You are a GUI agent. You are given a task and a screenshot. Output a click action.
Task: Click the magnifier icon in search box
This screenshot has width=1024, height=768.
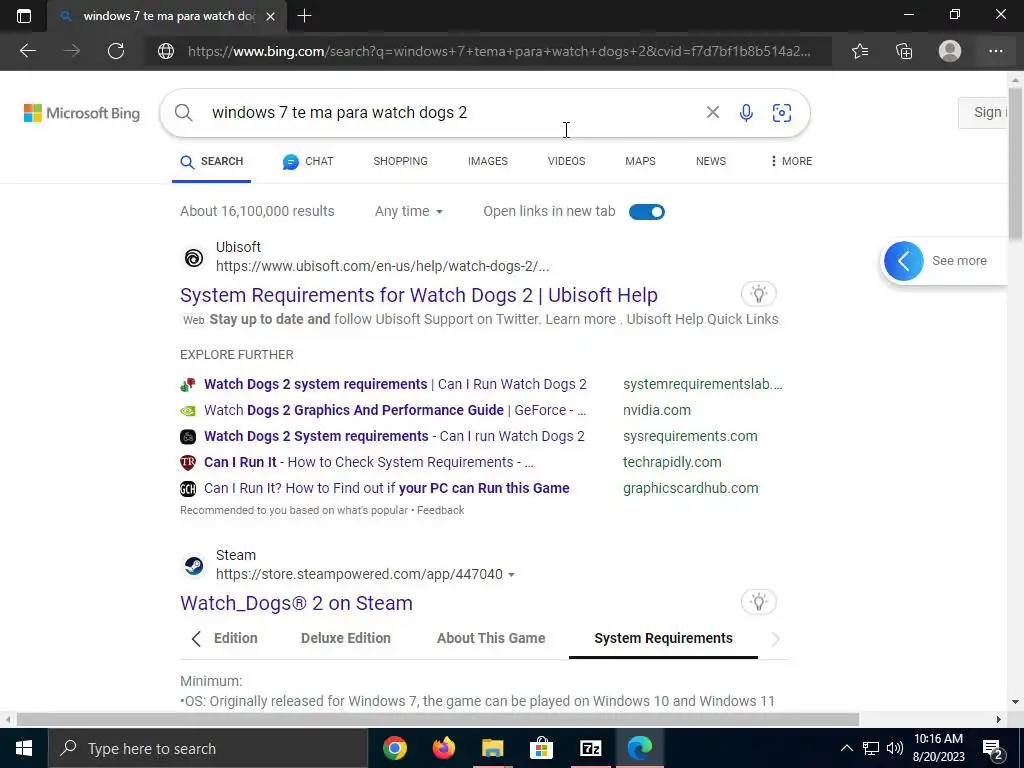coord(184,112)
